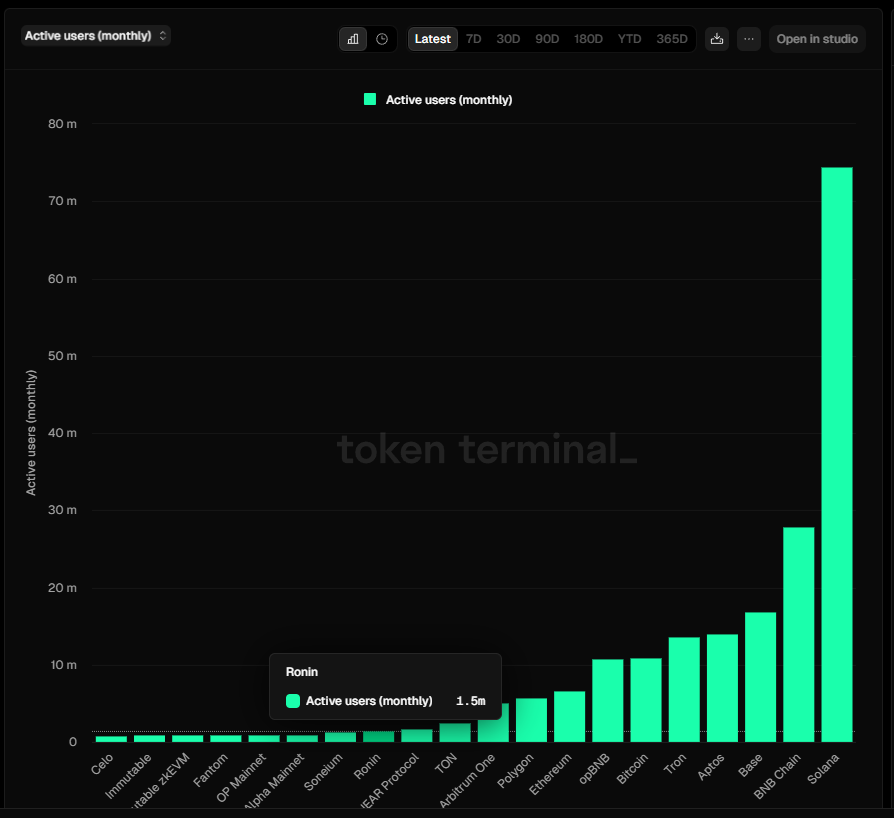Image resolution: width=894 pixels, height=818 pixels.
Task: Click the Celo bar
Action: [111, 739]
